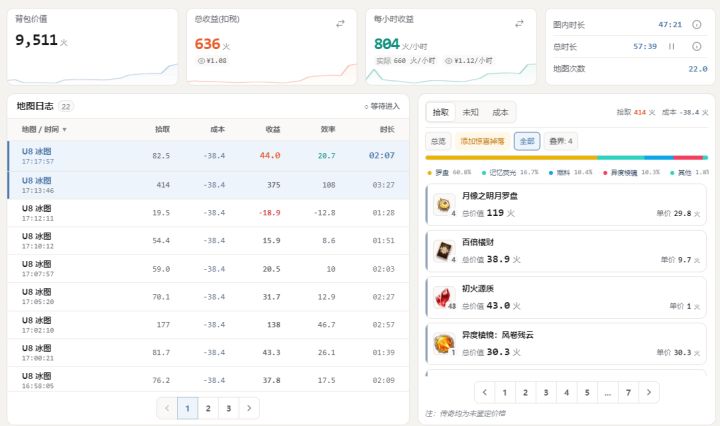Click the 背包价值 9,511 card
720x426 pixels.
pyautogui.click(x=92, y=47)
